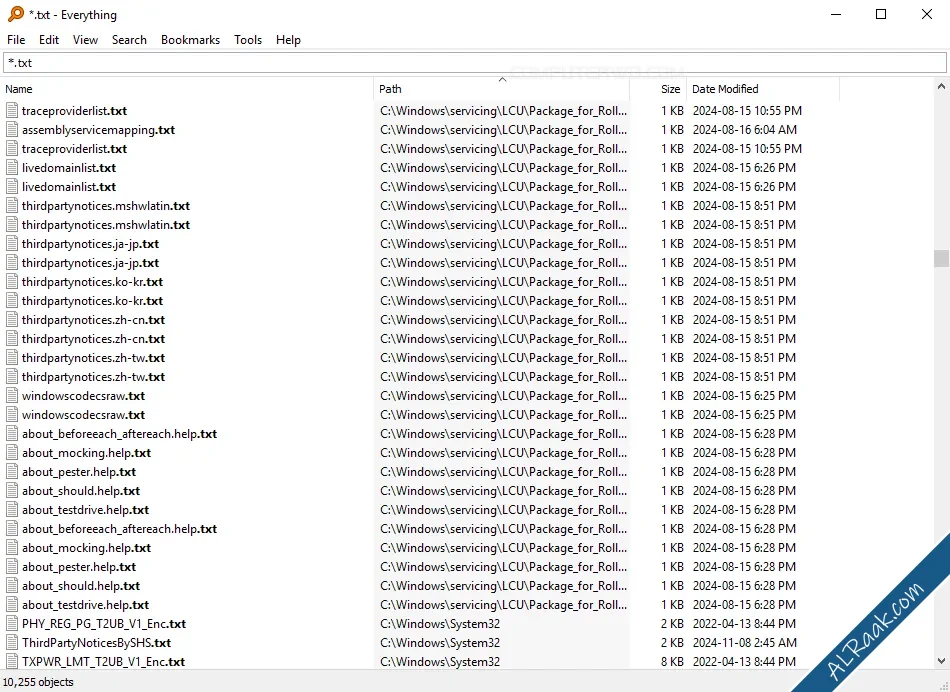Viewport: 950px width, 692px height.
Task: Open the File menu
Action: [16, 40]
